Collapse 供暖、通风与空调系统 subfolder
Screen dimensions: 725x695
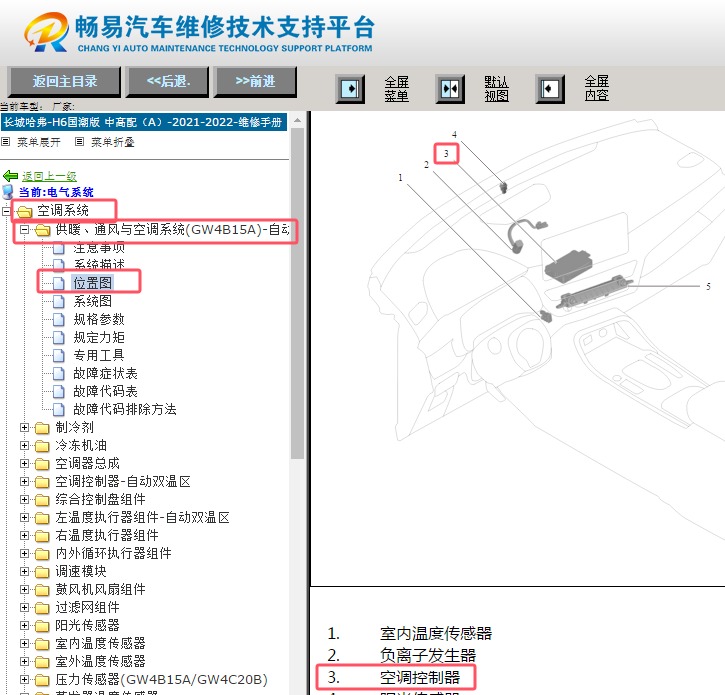25,230
